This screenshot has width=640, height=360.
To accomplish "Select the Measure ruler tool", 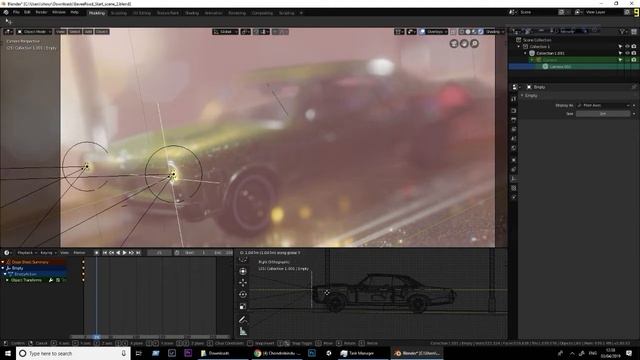I will 243,331.
